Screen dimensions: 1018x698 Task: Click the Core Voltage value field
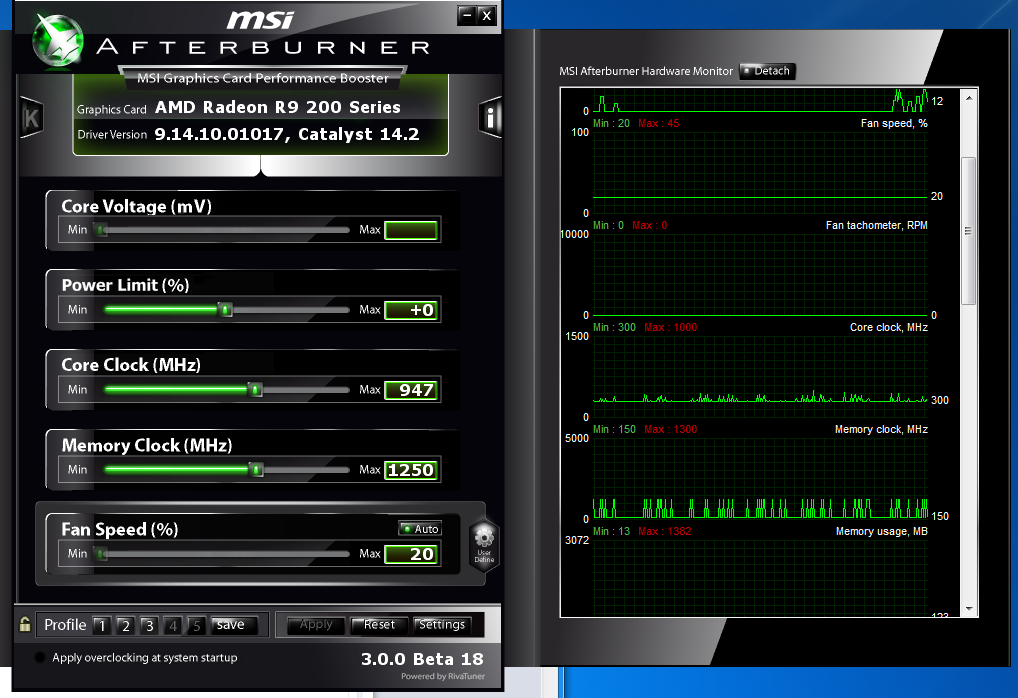411,230
